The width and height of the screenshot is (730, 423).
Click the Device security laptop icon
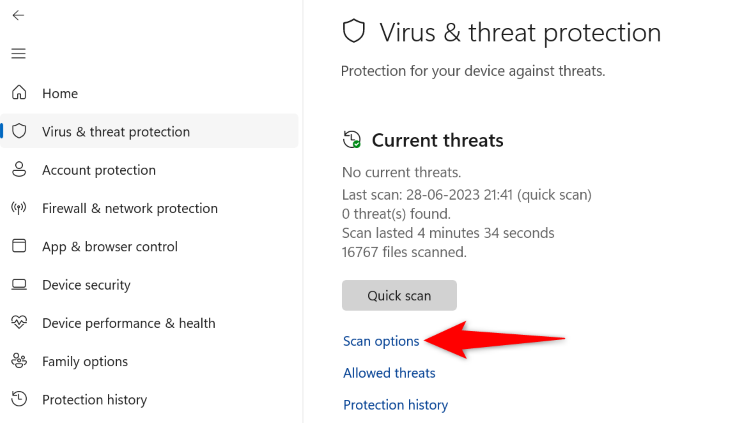pos(19,285)
